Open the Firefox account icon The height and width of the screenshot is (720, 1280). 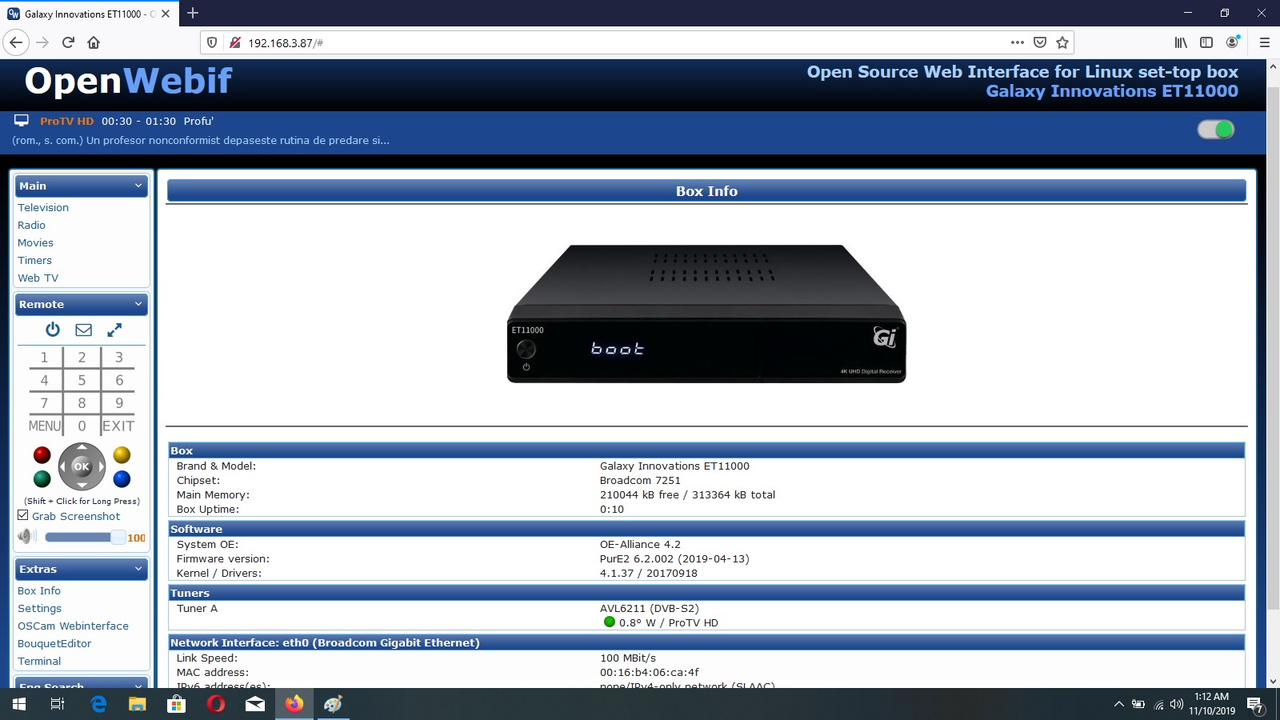tap(1233, 43)
